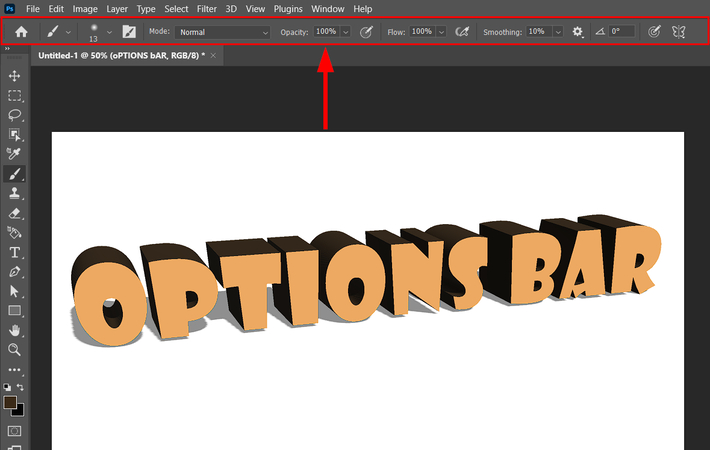Choose the Eraser tool

coord(15,213)
